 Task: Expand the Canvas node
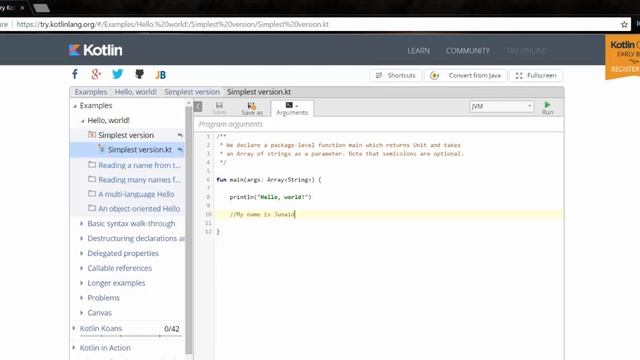[81, 313]
